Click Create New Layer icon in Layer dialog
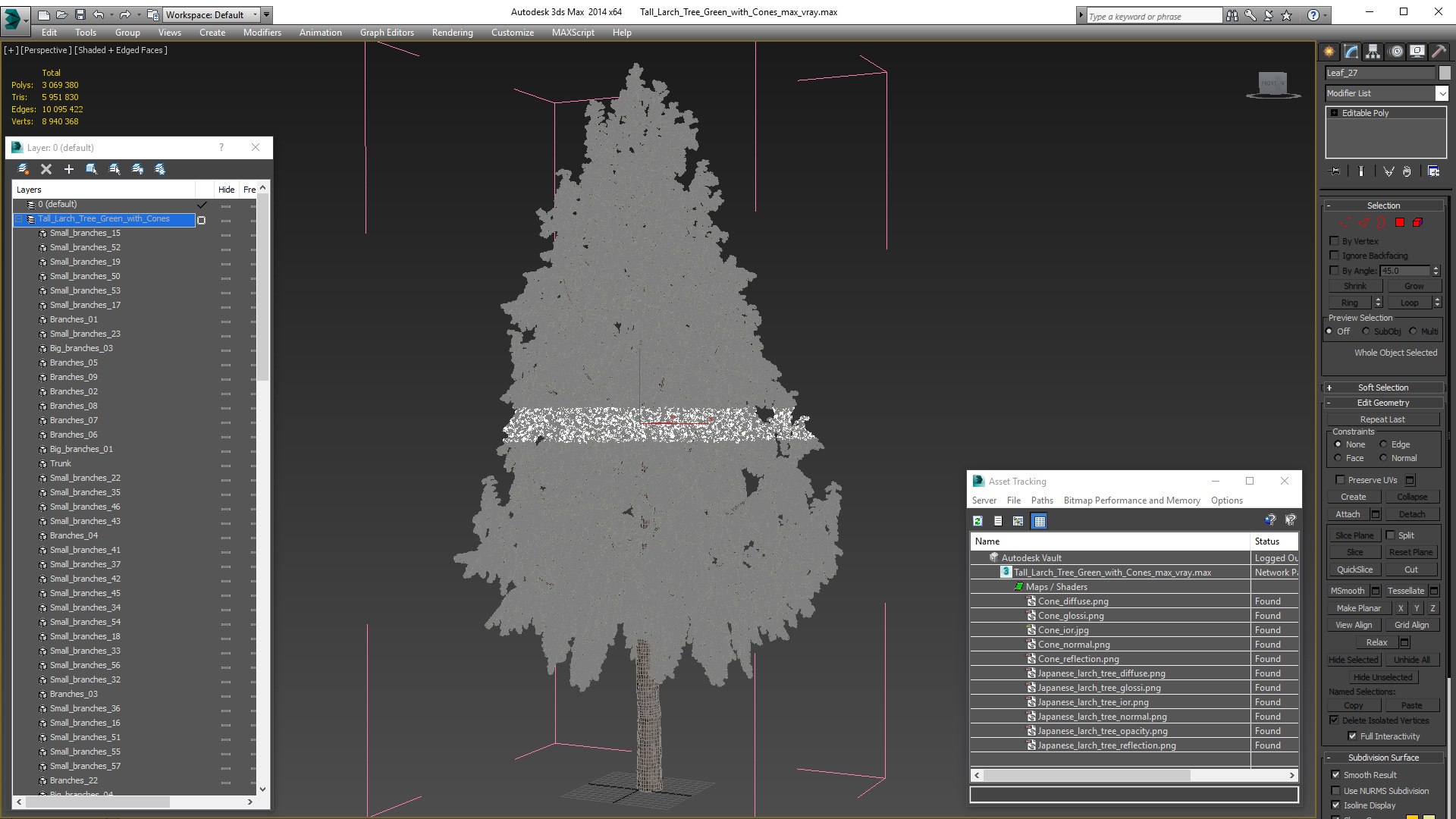Viewport: 1456px width, 819px height. [x=24, y=169]
